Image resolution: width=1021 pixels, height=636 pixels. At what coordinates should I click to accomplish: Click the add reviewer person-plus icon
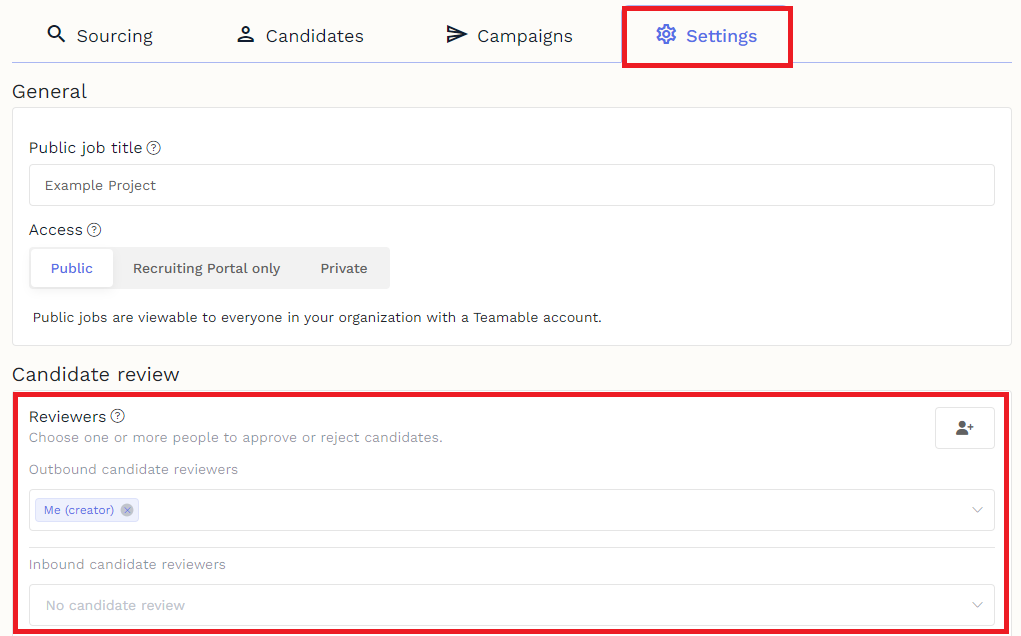pos(963,427)
